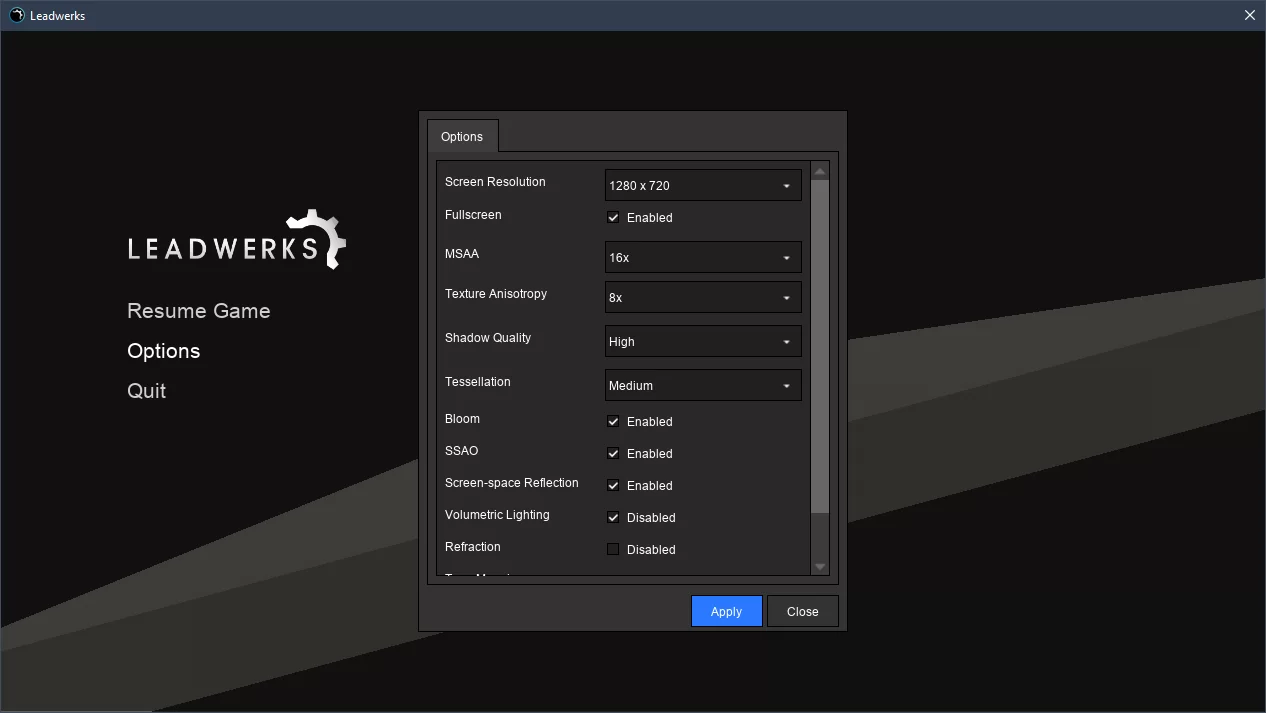Click the Shadow Quality label
Screen dimensions: 1266x713
tap(488, 338)
